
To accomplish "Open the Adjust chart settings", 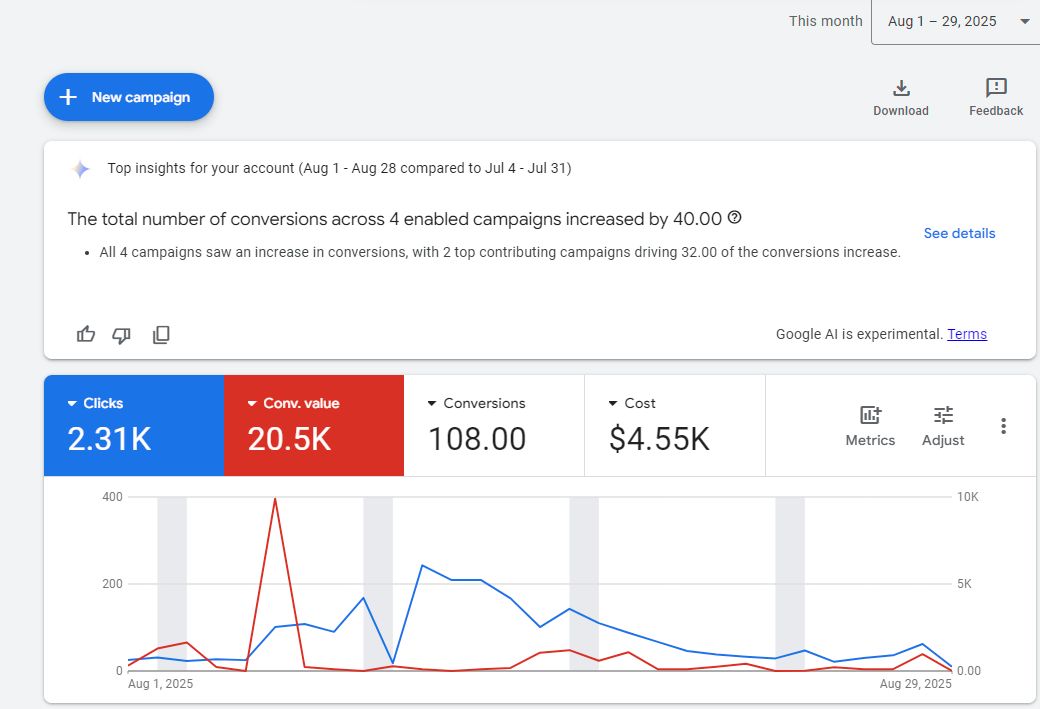I will coord(943,425).
